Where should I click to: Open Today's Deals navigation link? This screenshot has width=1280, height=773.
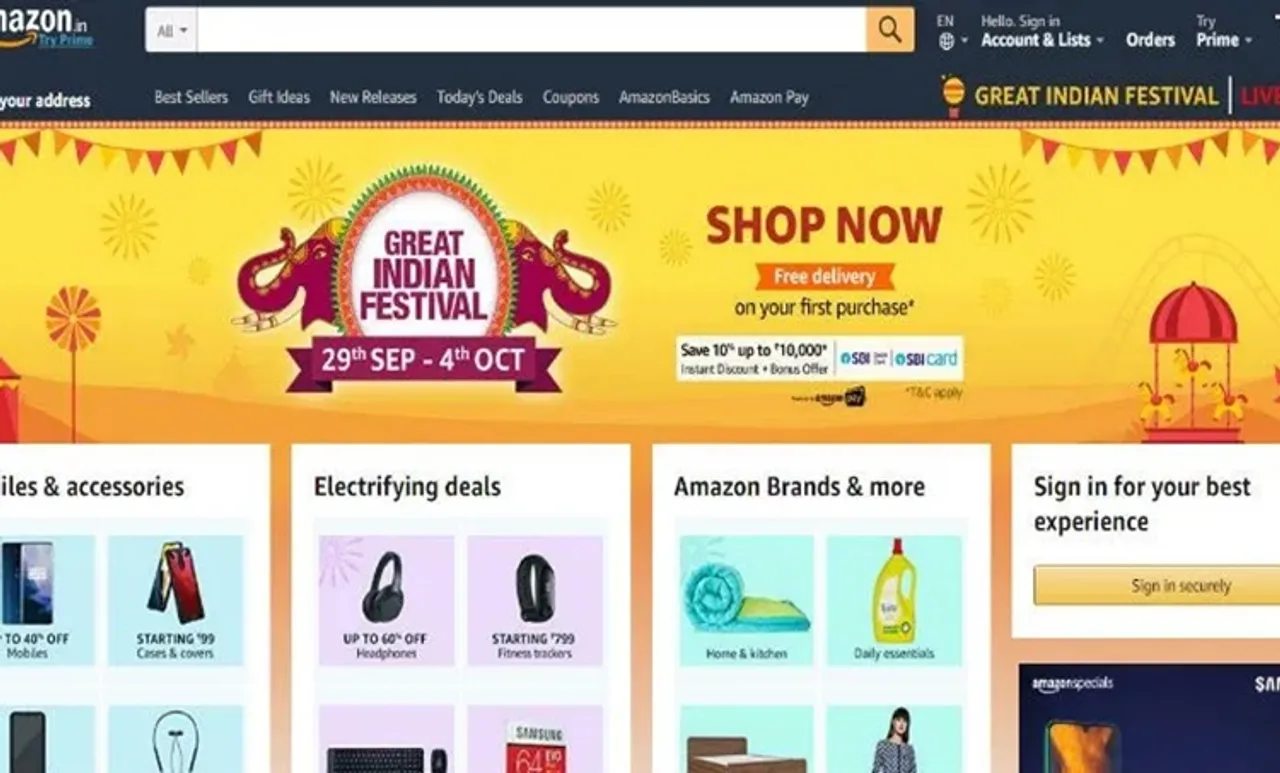479,97
